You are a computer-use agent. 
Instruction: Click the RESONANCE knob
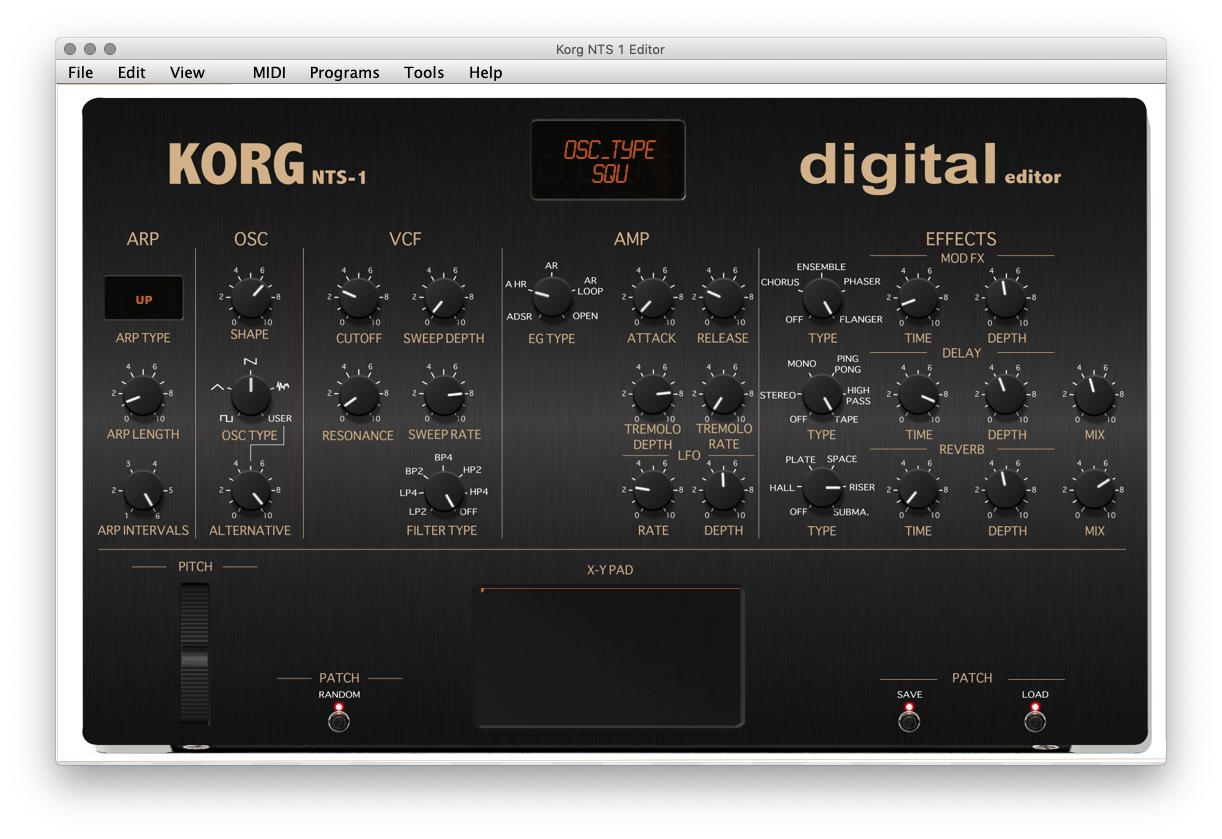pos(357,394)
